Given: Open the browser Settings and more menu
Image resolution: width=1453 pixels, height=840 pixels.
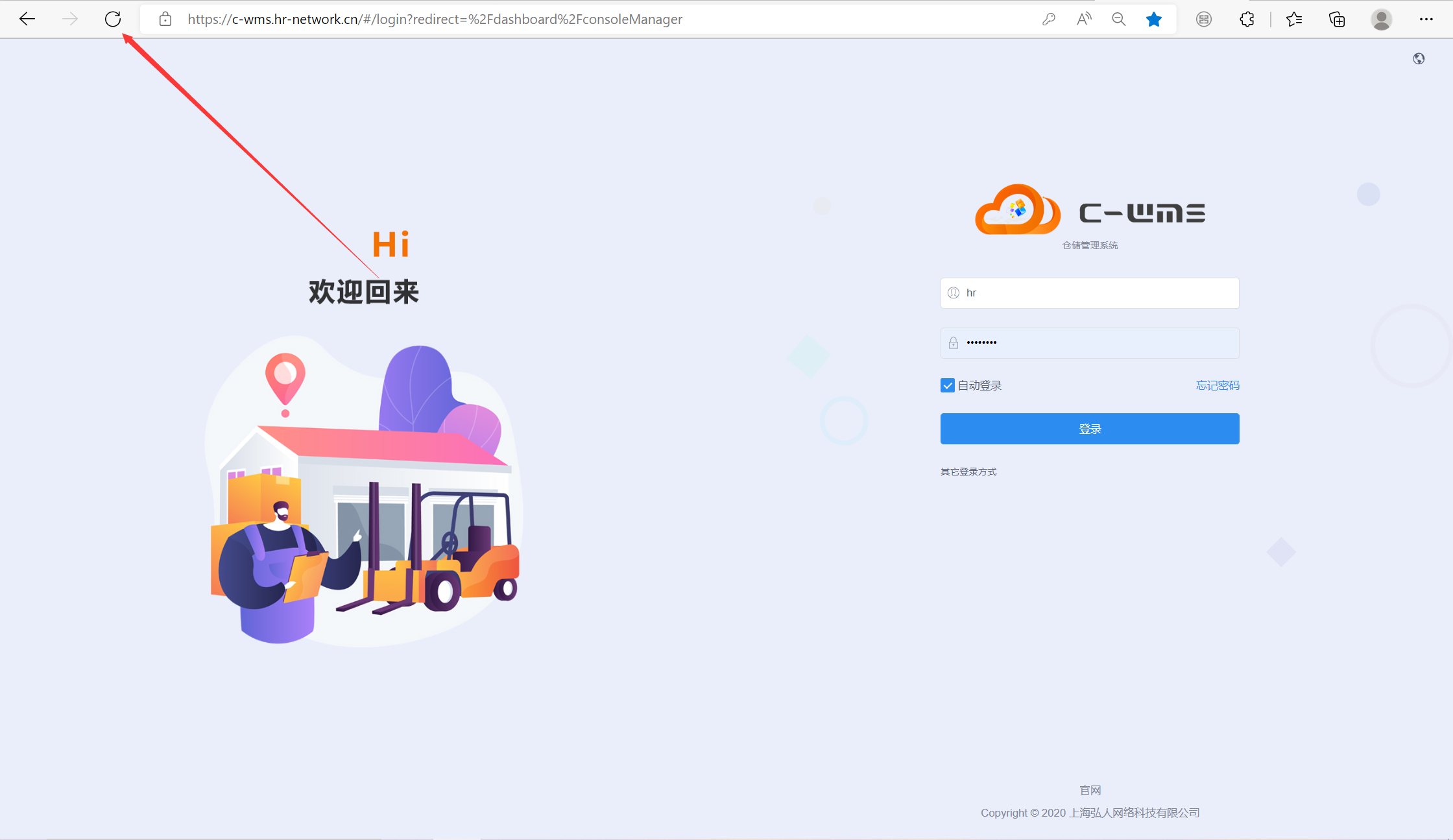Looking at the screenshot, I should pyautogui.click(x=1426, y=19).
